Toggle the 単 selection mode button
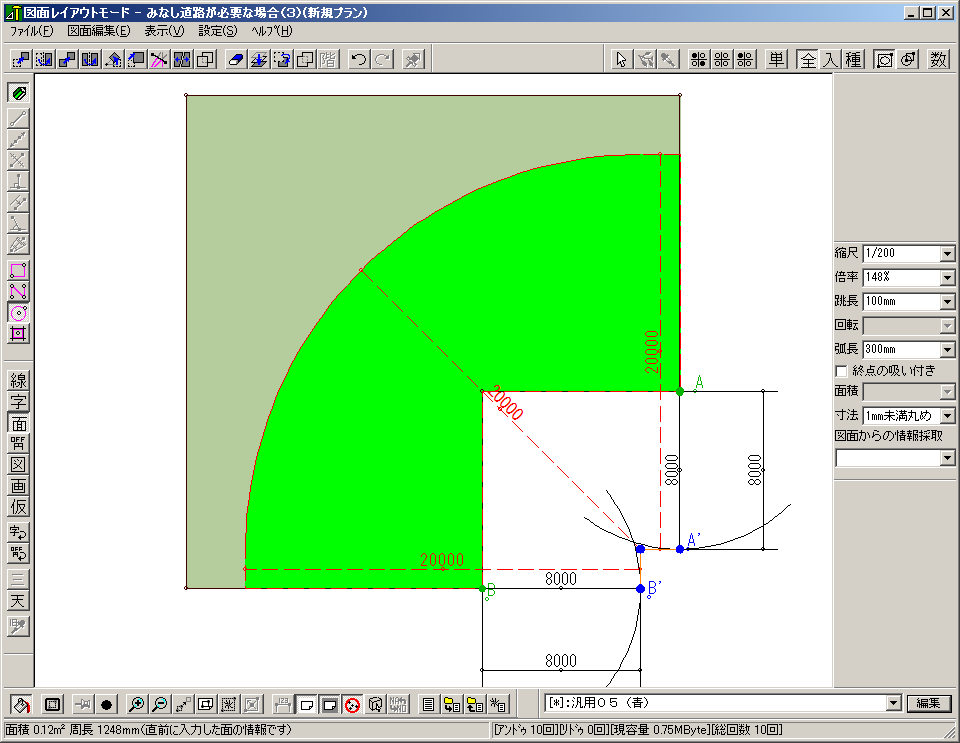Image resolution: width=960 pixels, height=743 pixels. [776, 59]
